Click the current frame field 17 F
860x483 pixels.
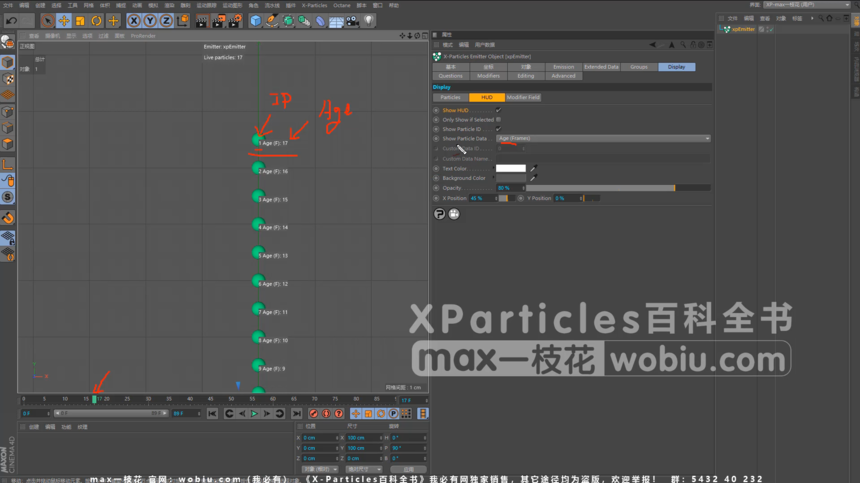pyautogui.click(x=413, y=400)
